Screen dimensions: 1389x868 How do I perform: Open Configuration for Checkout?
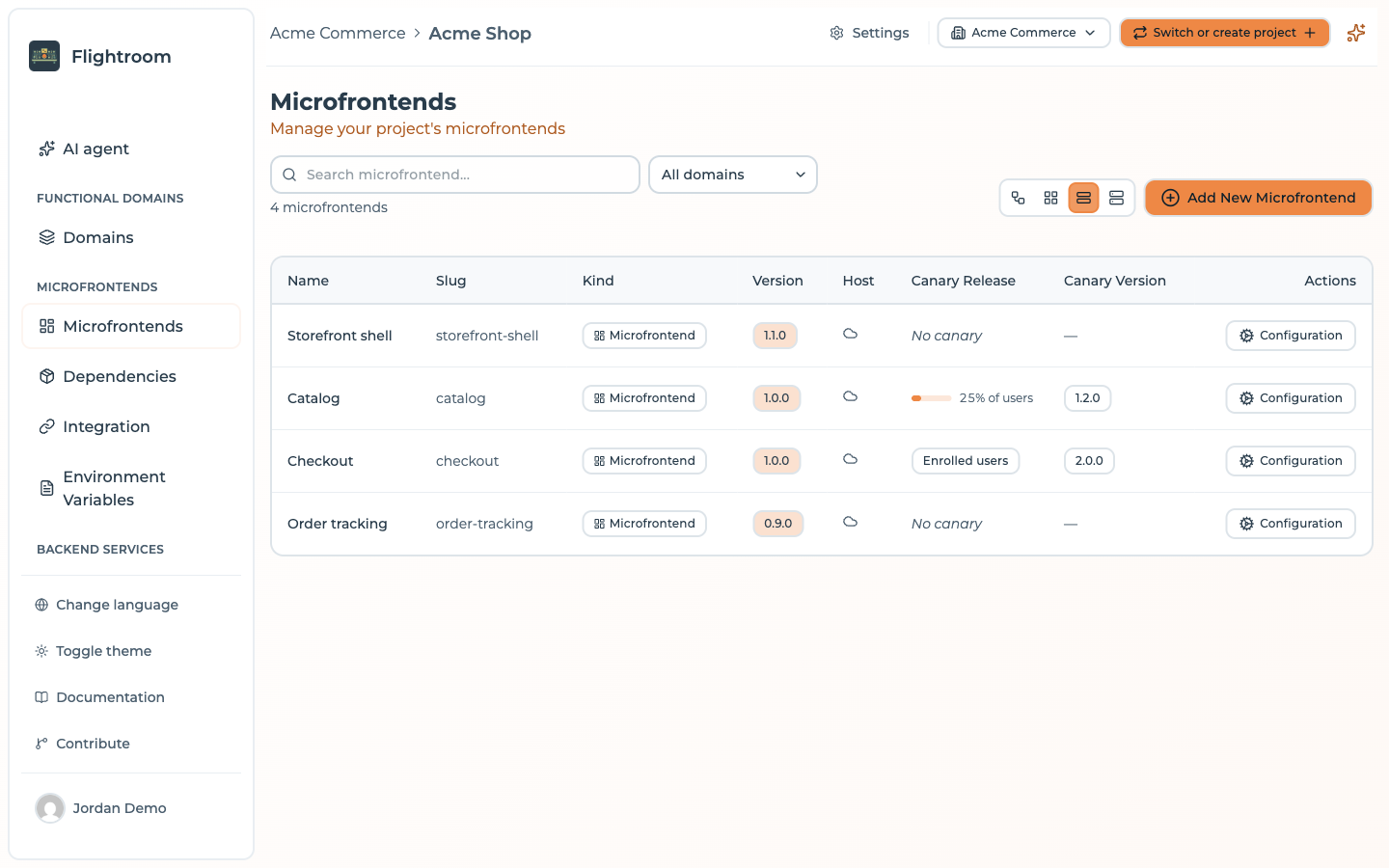pyautogui.click(x=1291, y=461)
